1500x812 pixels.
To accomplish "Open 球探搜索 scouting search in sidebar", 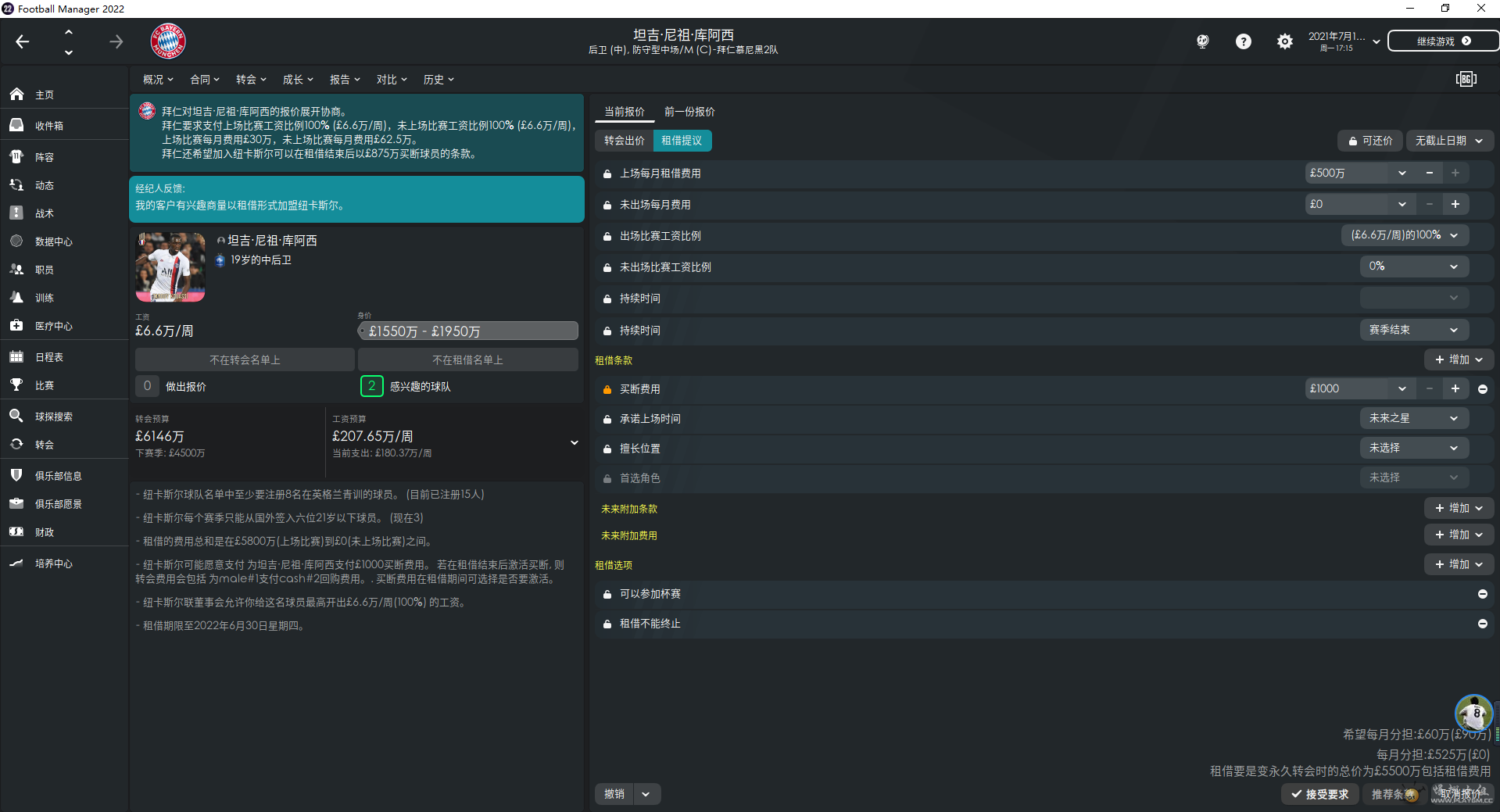I will click(x=16, y=417).
